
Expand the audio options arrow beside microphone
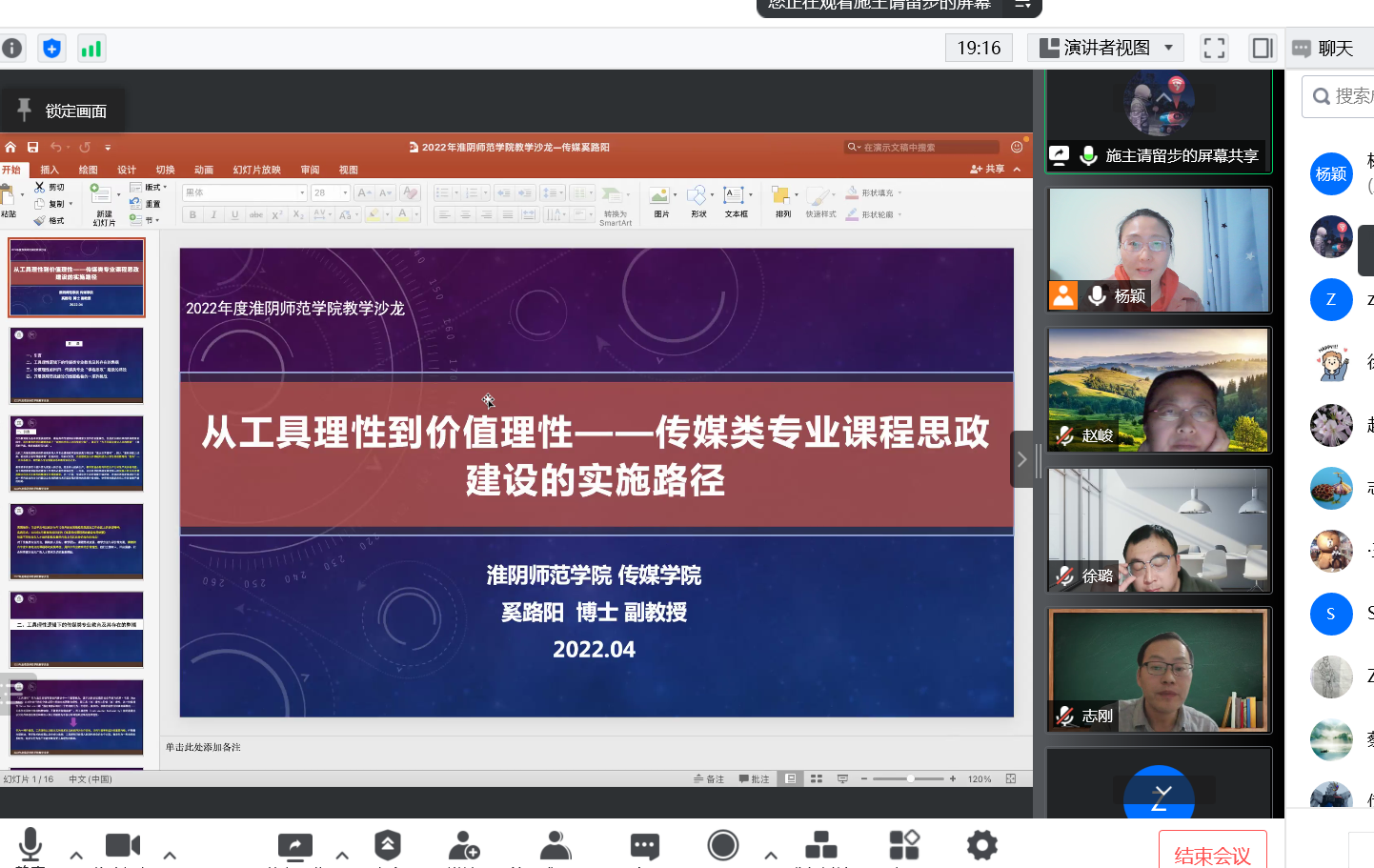76,855
